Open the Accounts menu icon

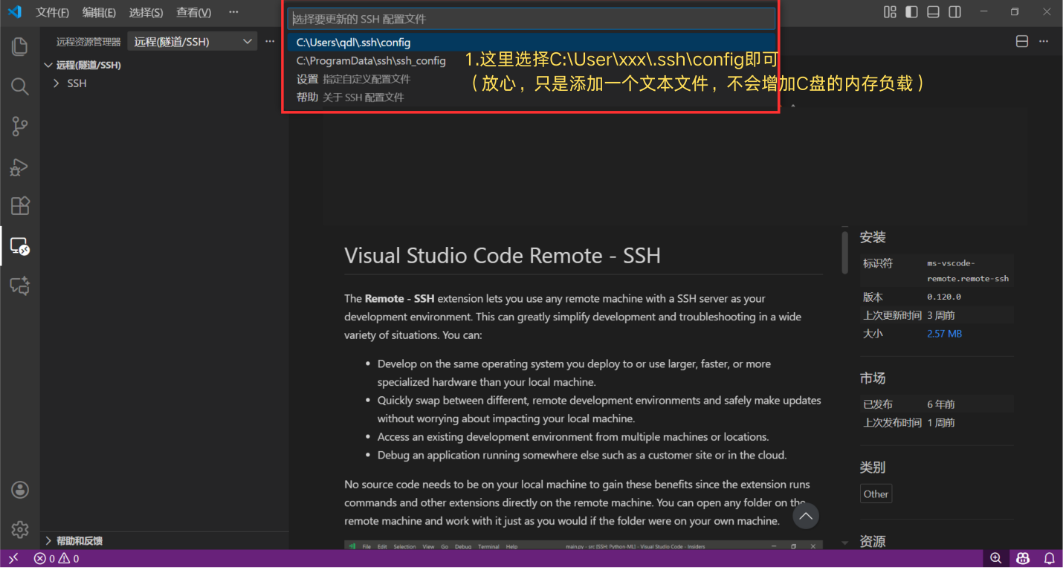point(20,489)
